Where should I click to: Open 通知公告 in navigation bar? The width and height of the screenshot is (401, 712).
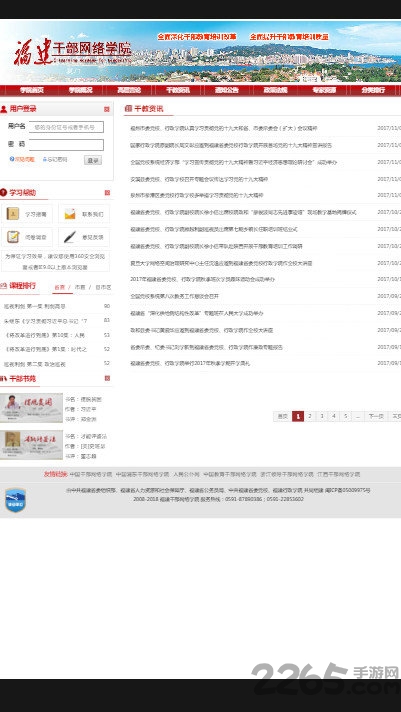click(x=227, y=90)
